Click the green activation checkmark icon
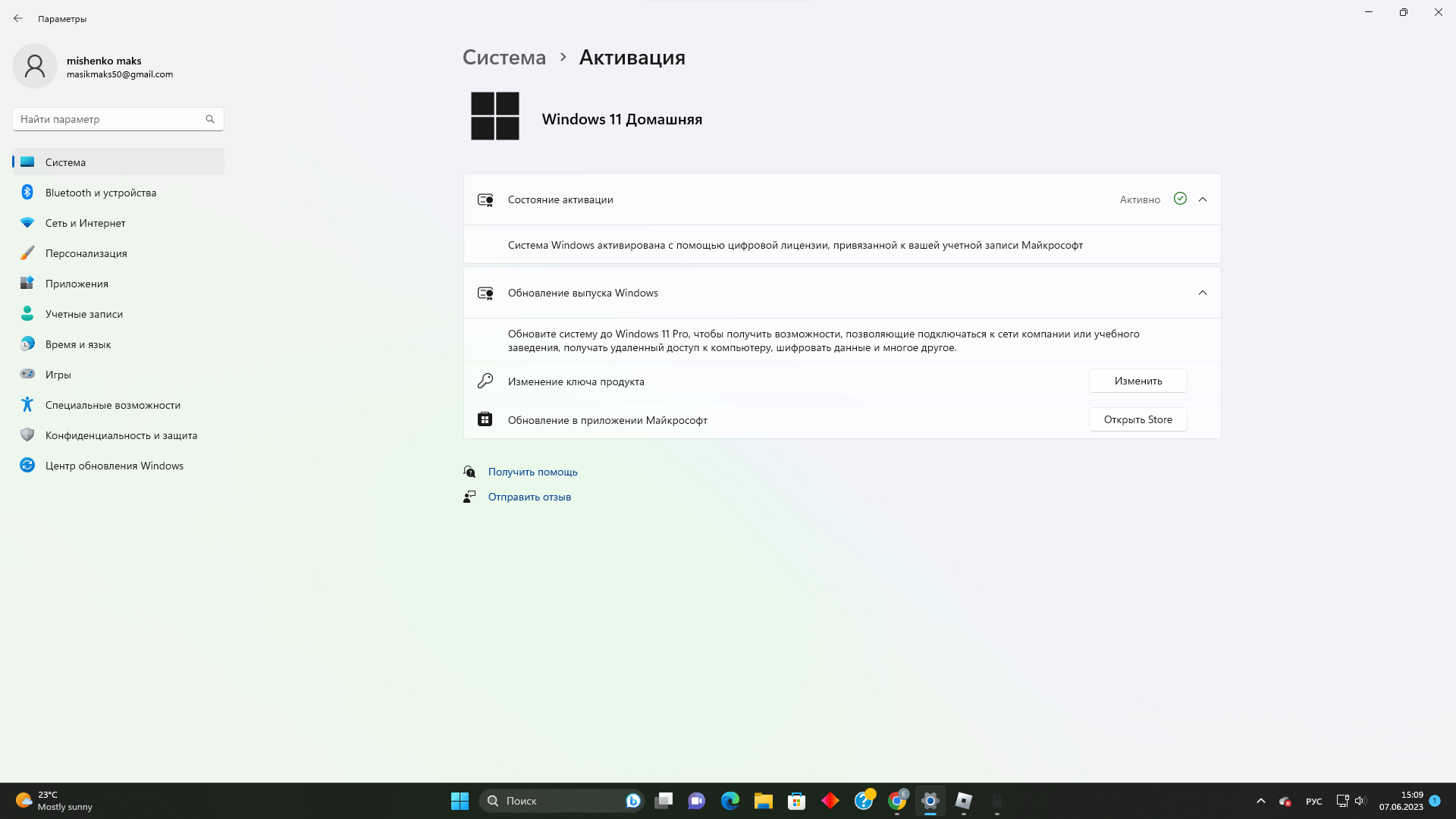 (1180, 199)
